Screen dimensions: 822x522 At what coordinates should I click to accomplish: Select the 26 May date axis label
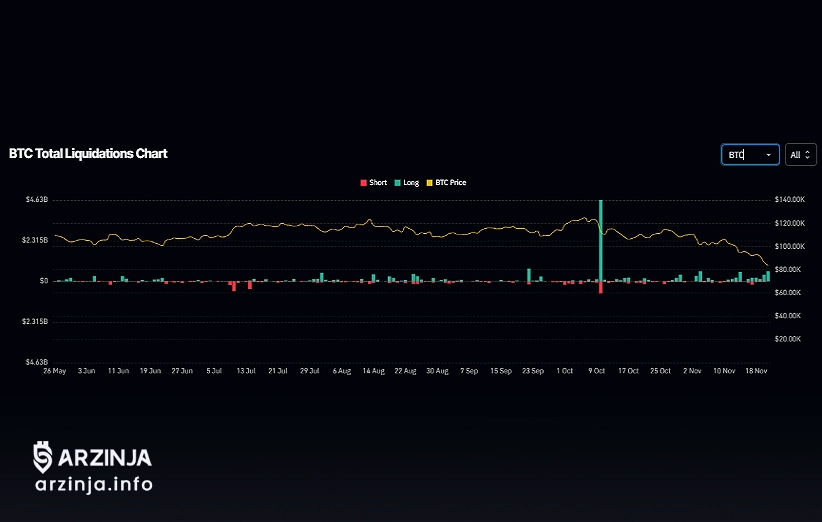(54, 370)
